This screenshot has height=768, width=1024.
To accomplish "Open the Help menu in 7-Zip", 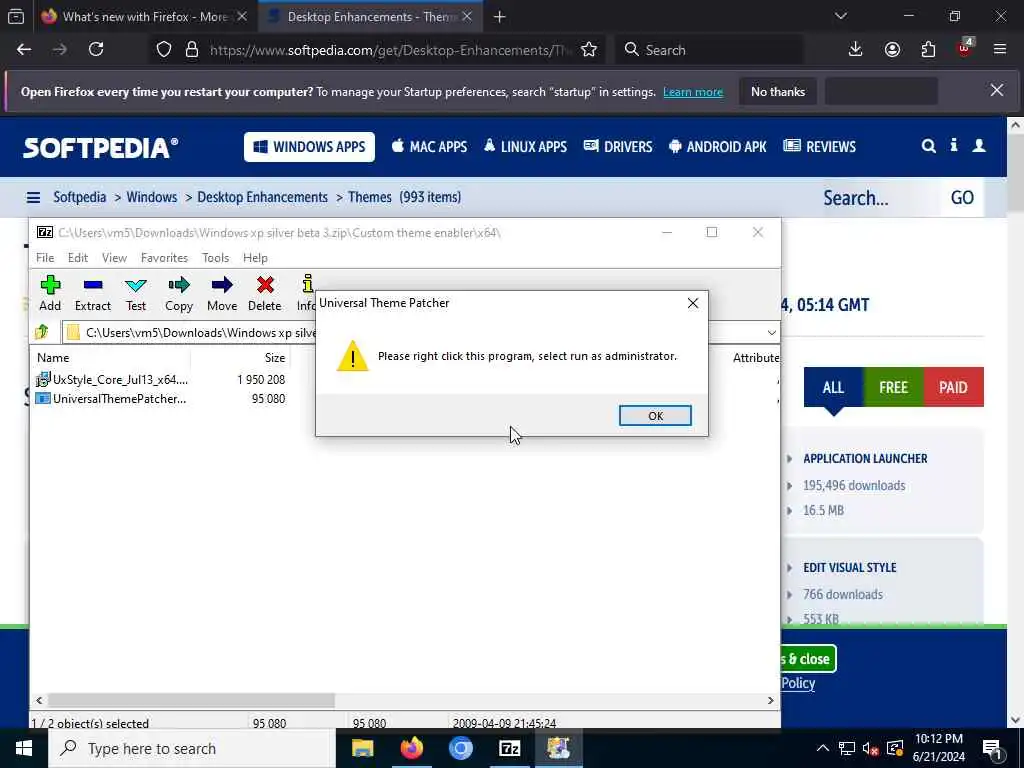I will point(255,258).
